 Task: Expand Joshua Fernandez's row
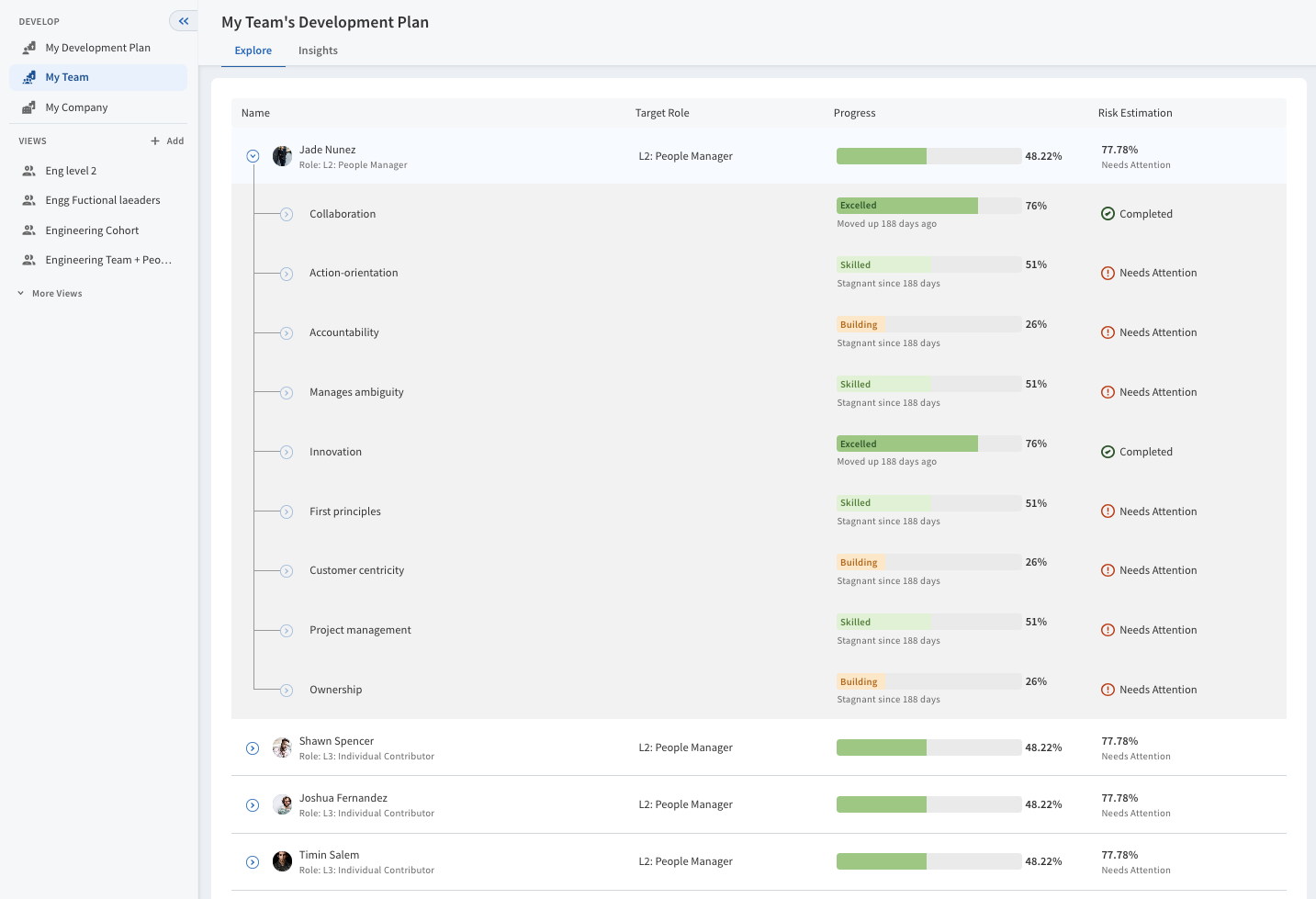(x=253, y=805)
